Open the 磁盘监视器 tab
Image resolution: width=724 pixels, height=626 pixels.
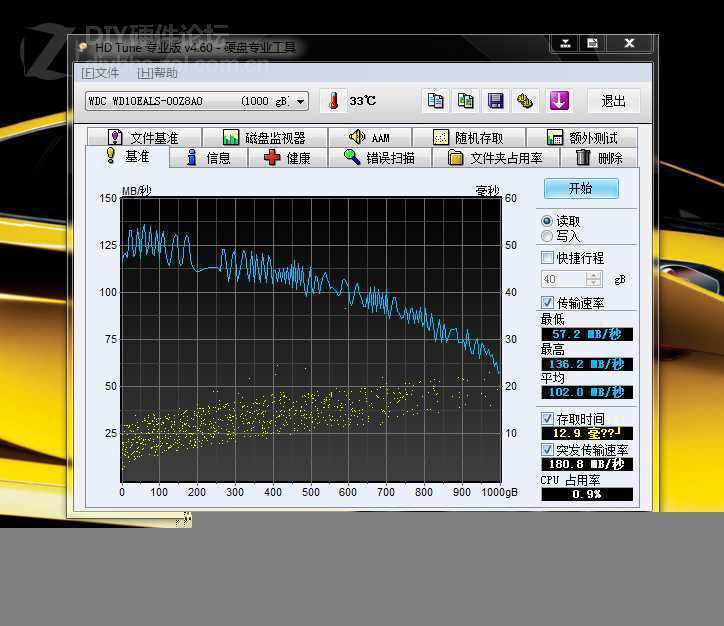point(265,138)
